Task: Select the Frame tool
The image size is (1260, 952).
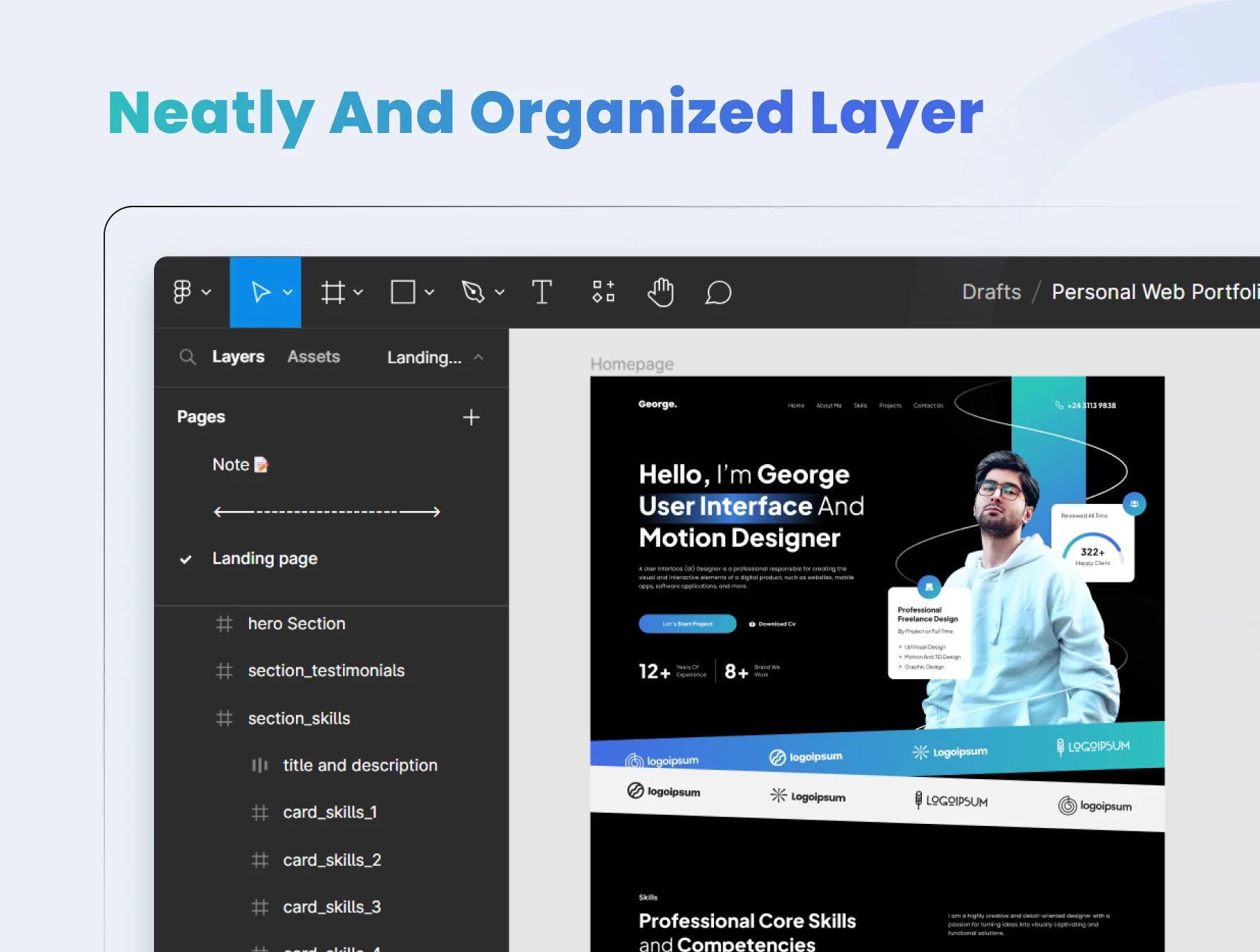Action: coord(333,292)
